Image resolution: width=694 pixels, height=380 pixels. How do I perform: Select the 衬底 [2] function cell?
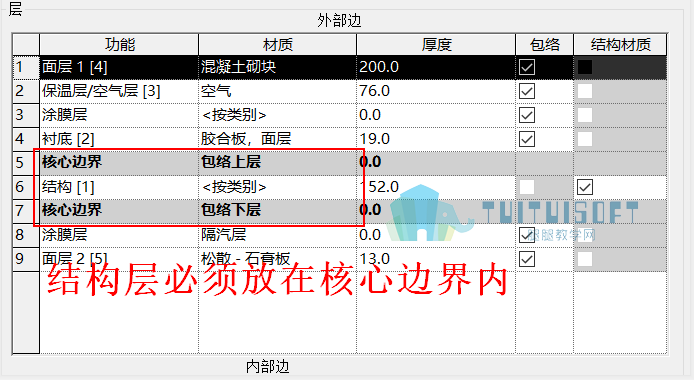click(119, 139)
